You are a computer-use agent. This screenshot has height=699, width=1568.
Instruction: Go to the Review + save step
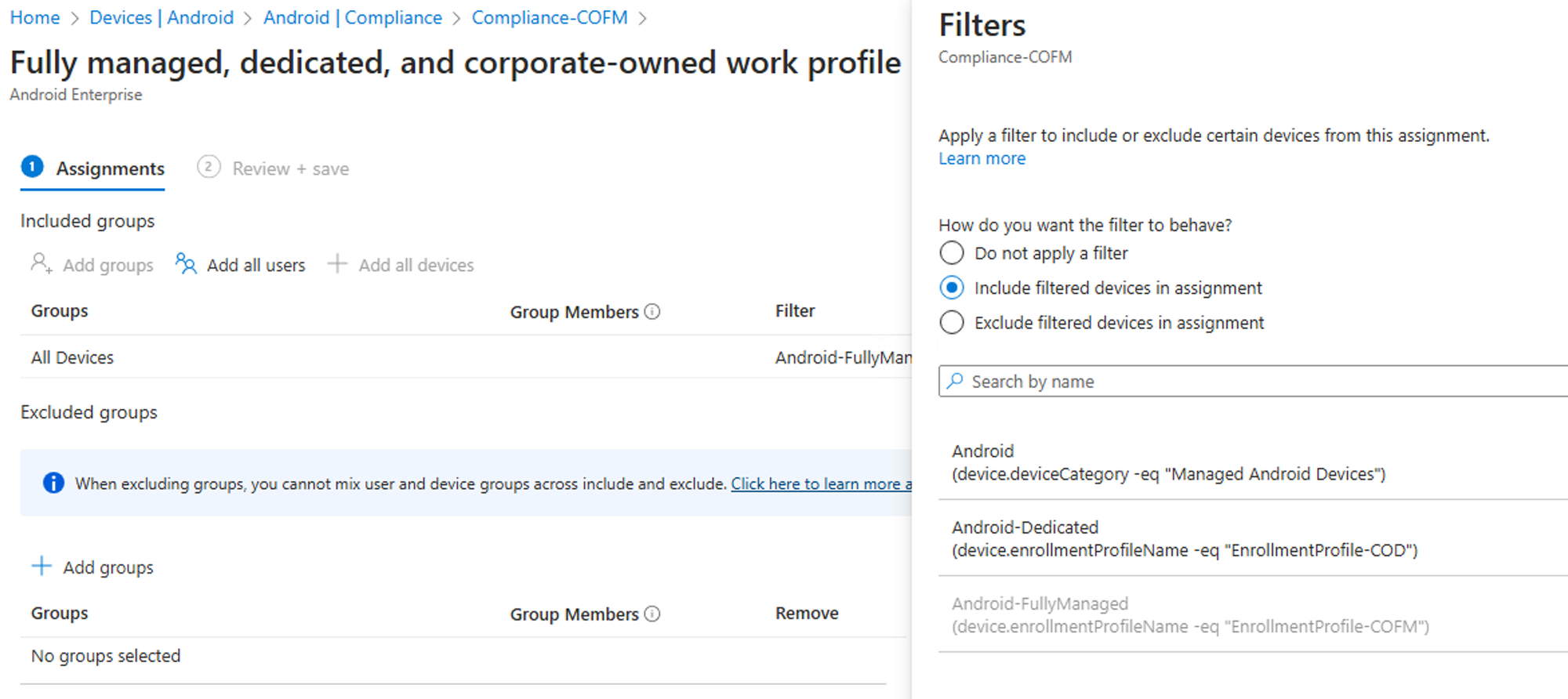click(290, 168)
